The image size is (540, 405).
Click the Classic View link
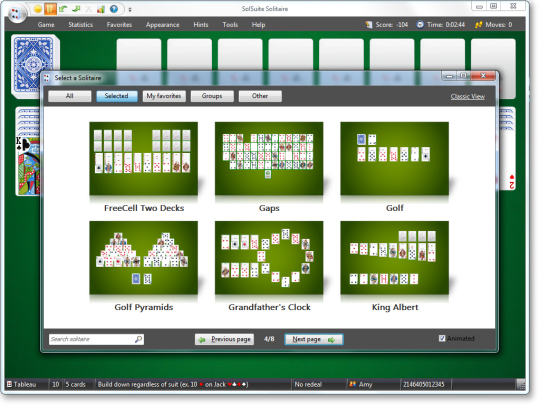(x=468, y=97)
